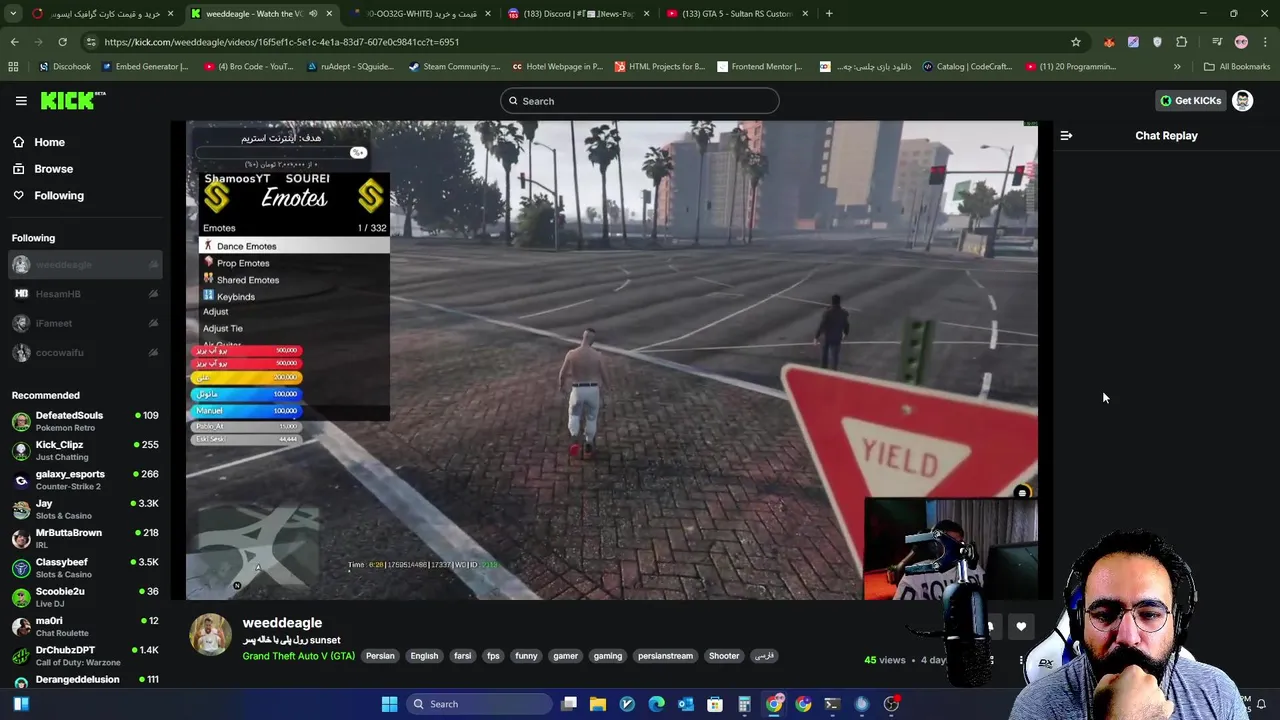
Task: Switch to the weeddeagle Kick tab
Action: [x=262, y=14]
